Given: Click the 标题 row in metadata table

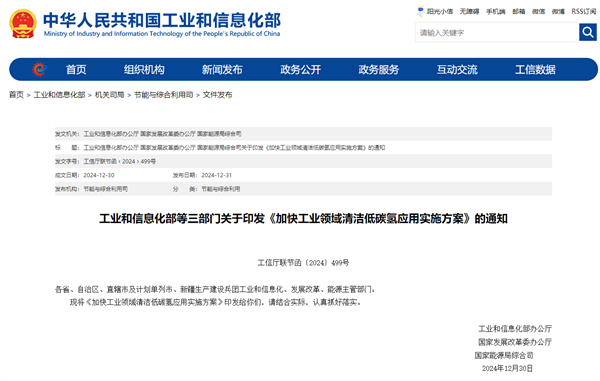Looking at the screenshot, I should click(303, 148).
